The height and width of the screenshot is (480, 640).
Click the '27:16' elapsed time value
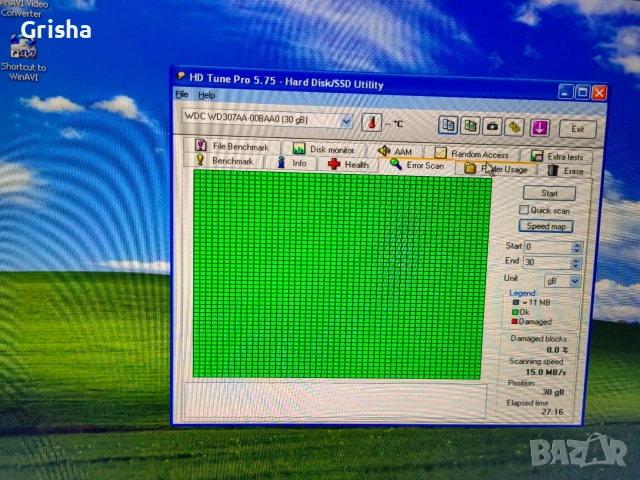(x=552, y=412)
